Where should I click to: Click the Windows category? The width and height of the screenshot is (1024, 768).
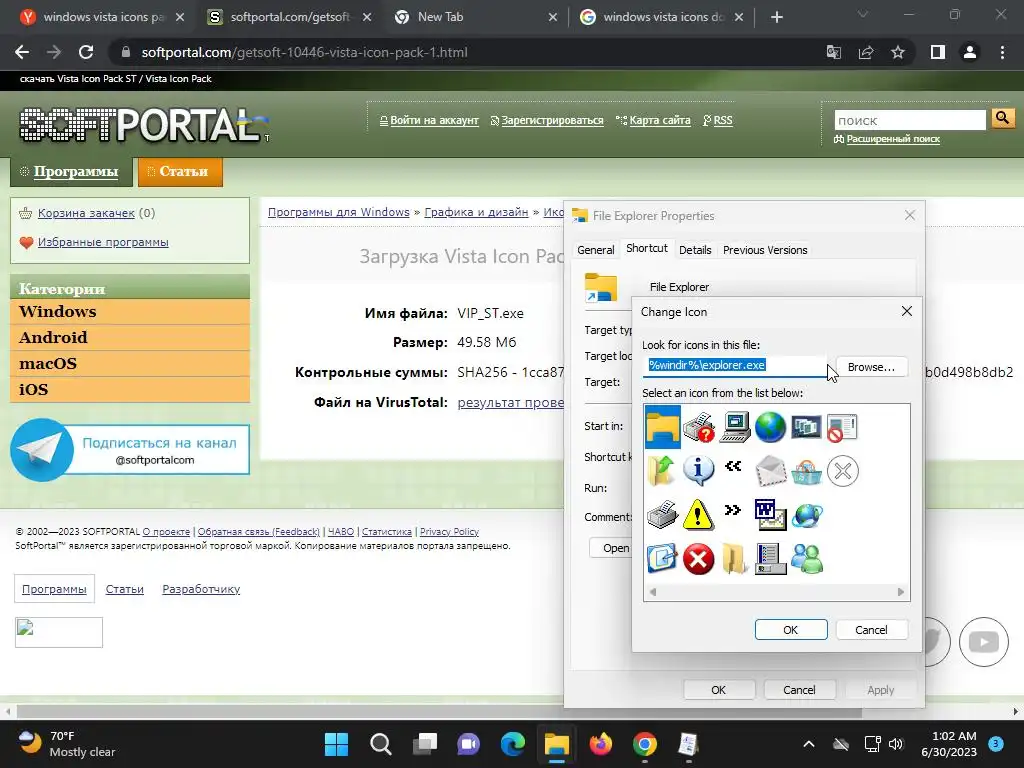(x=130, y=312)
